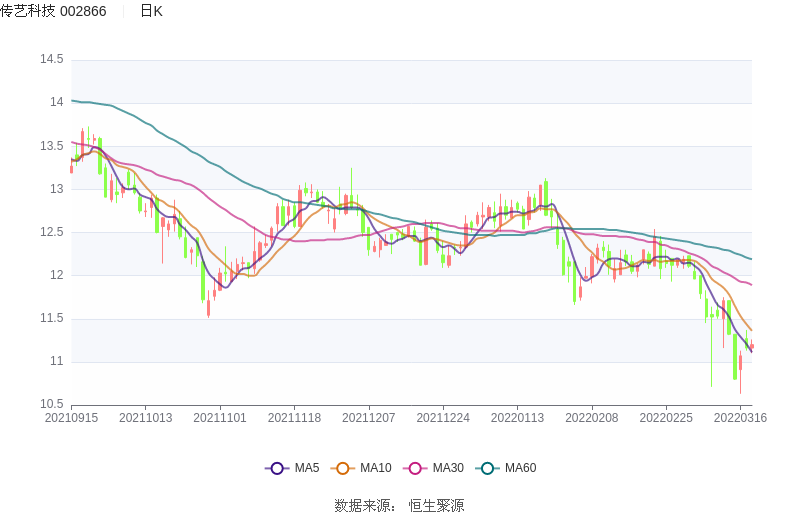Viewport: 800px width, 517px height.
Task: Click the 14.5 price label on y-axis
Action: coord(51,60)
